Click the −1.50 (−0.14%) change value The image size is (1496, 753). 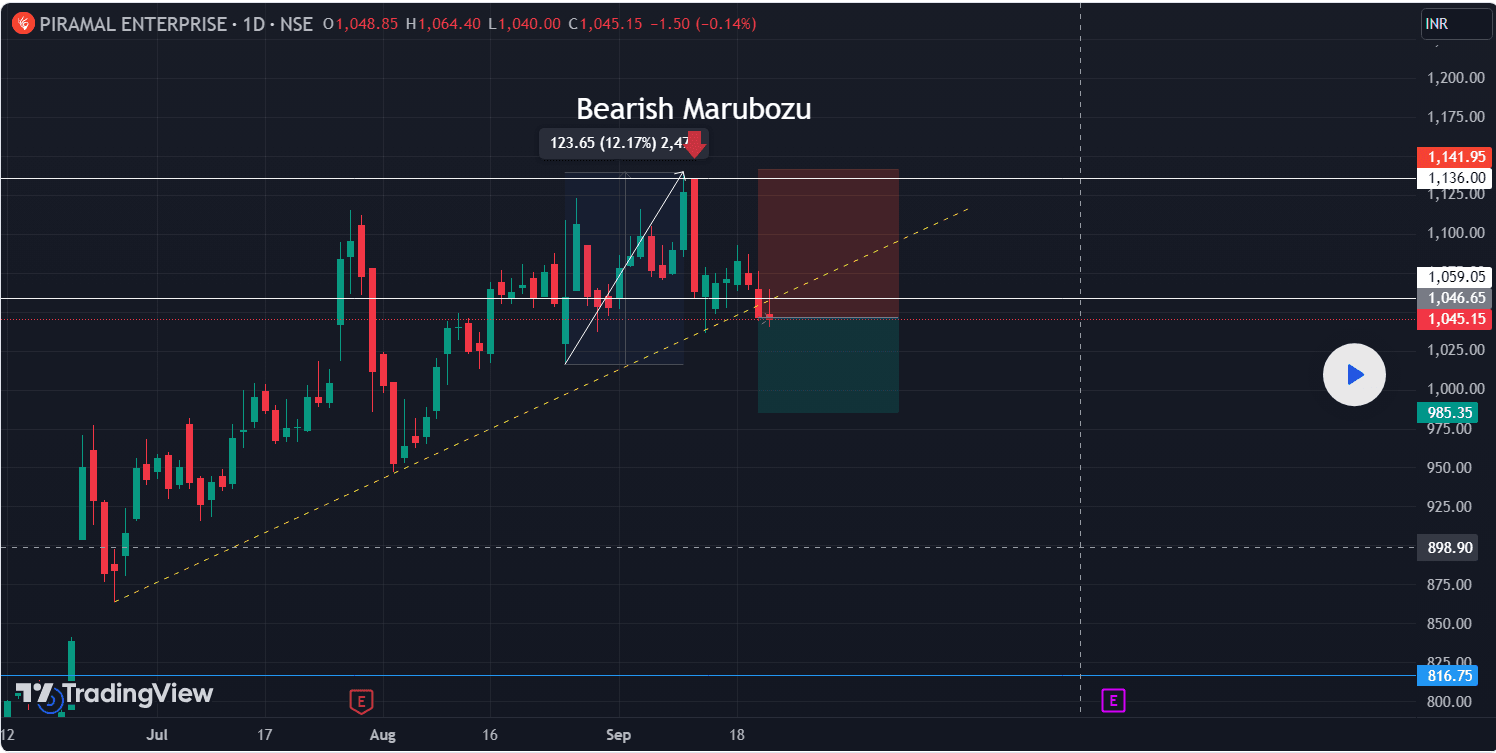pyautogui.click(x=703, y=23)
